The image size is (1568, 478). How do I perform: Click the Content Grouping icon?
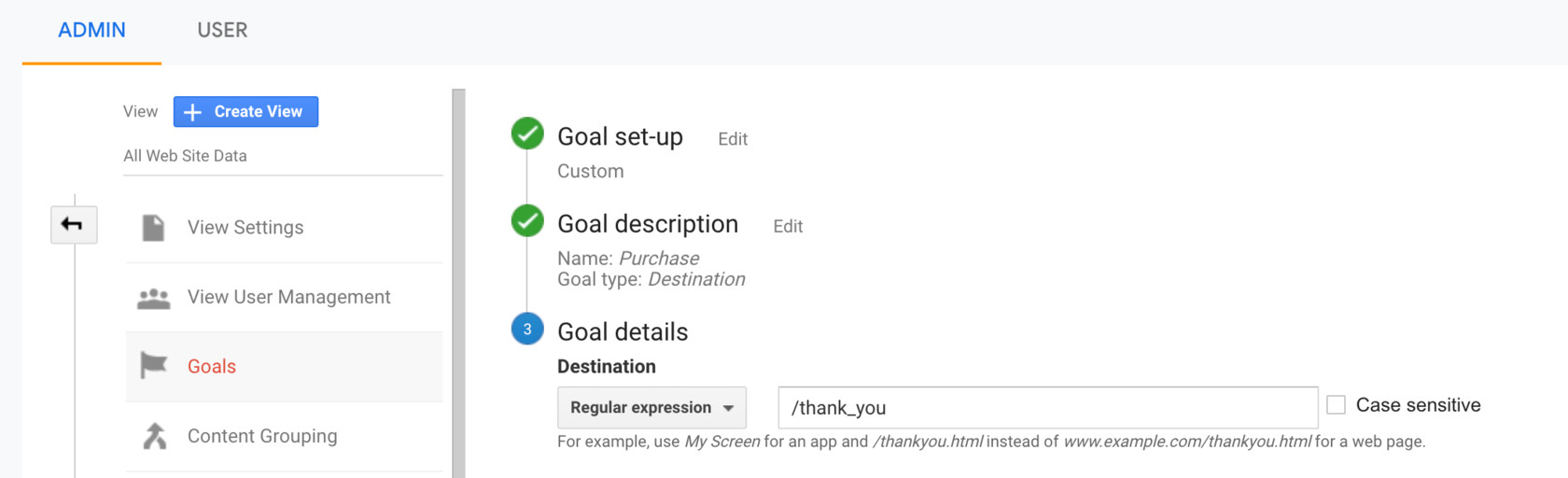tap(154, 436)
